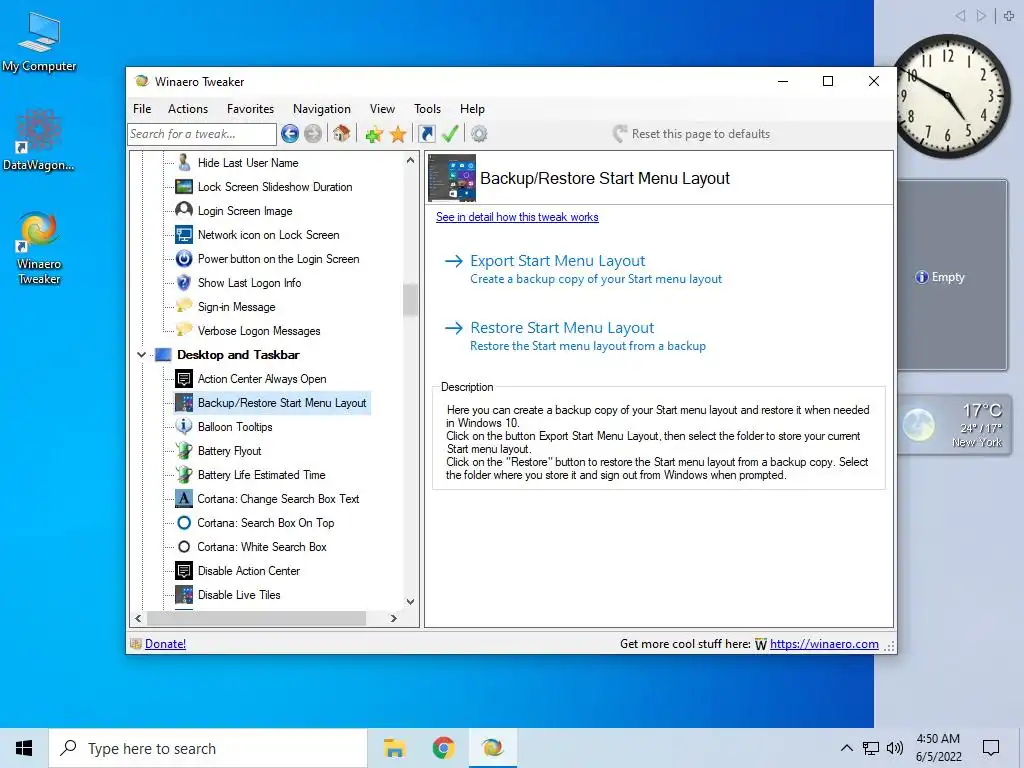Screen dimensions: 1024x768
Task: Click tree scroll down arrow
Action: [410, 601]
